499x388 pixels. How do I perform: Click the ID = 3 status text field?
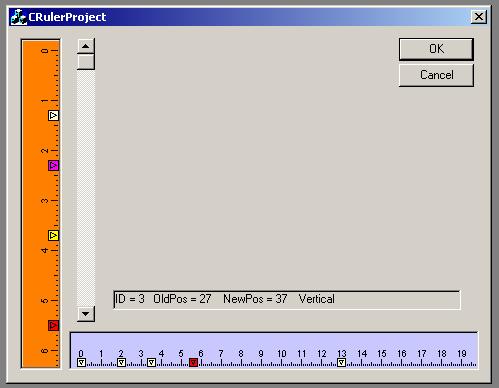287,300
